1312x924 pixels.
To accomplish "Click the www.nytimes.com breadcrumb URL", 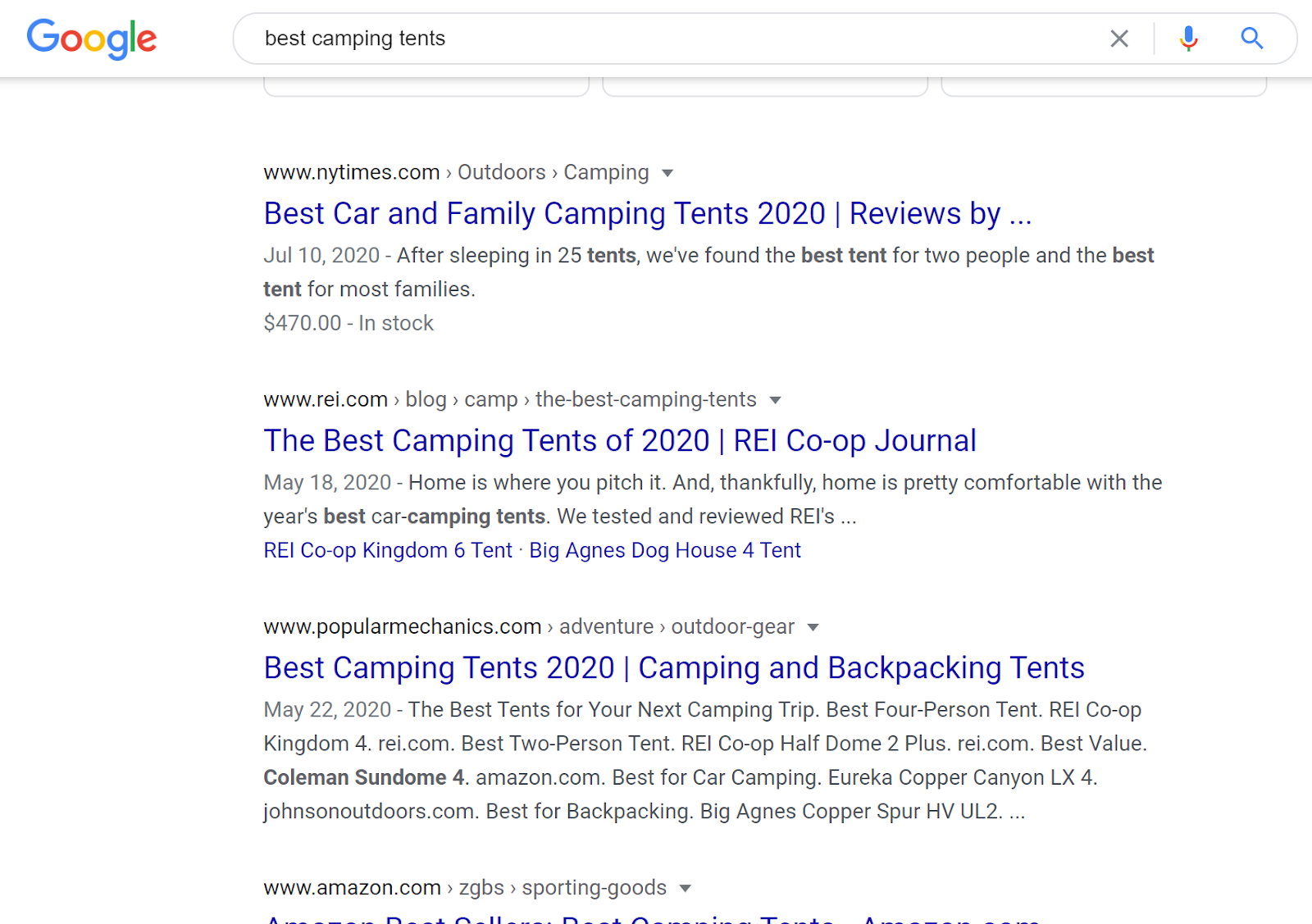I will pos(351,172).
